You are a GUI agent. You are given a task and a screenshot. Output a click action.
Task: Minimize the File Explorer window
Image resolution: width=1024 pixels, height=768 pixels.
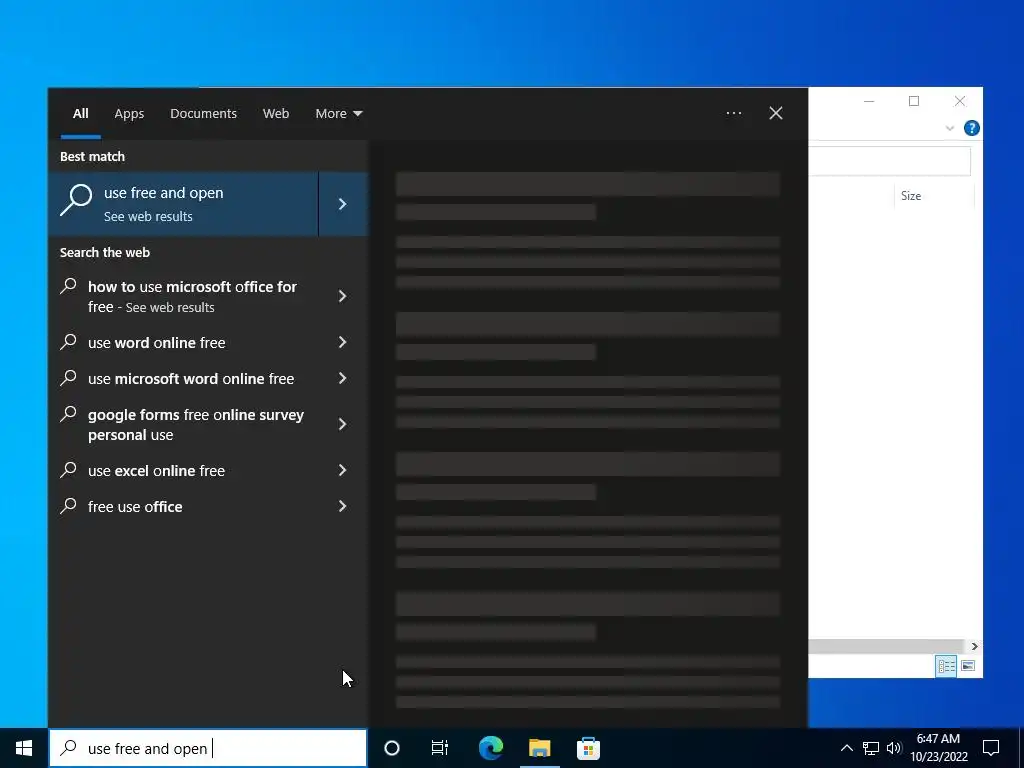(x=869, y=101)
